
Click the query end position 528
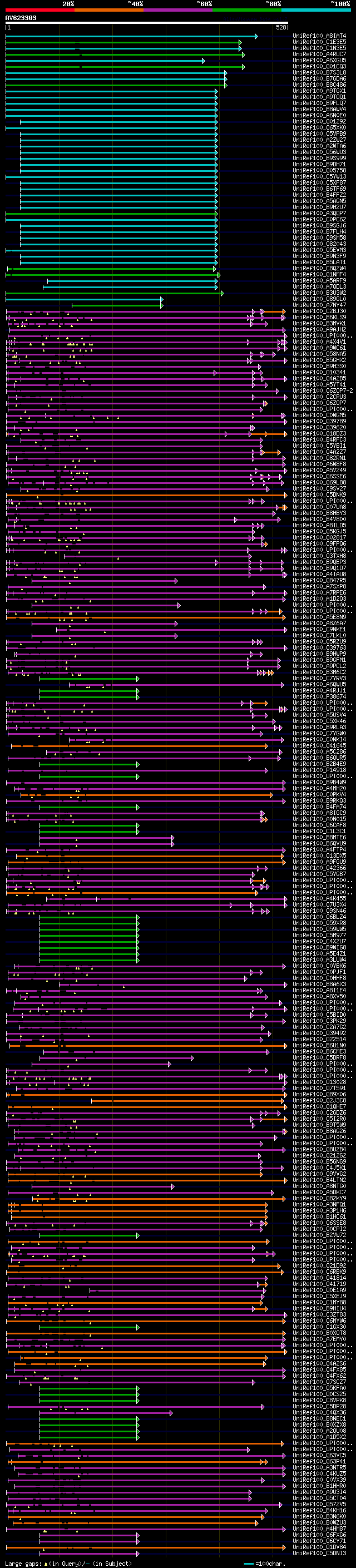pos(281,28)
